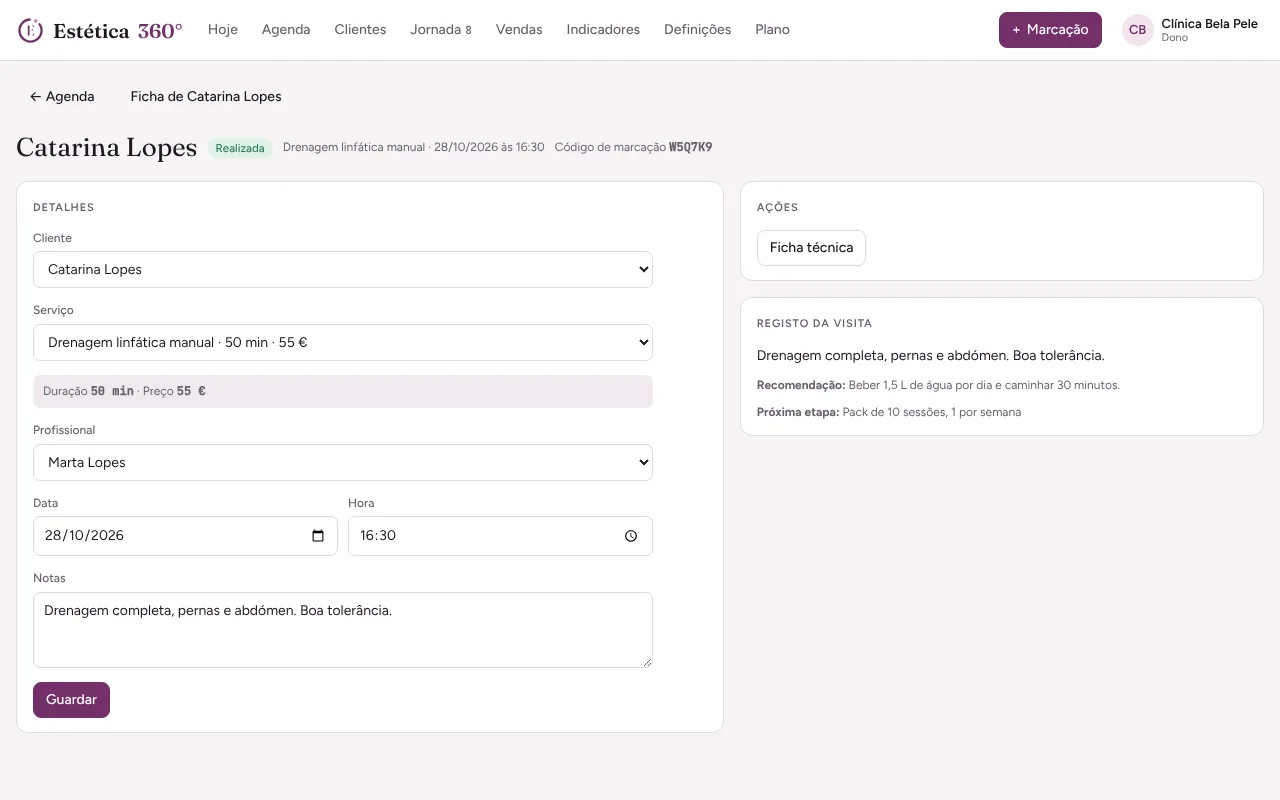1280x800 pixels.
Task: Open Definições in top navigation
Action: [698, 30]
